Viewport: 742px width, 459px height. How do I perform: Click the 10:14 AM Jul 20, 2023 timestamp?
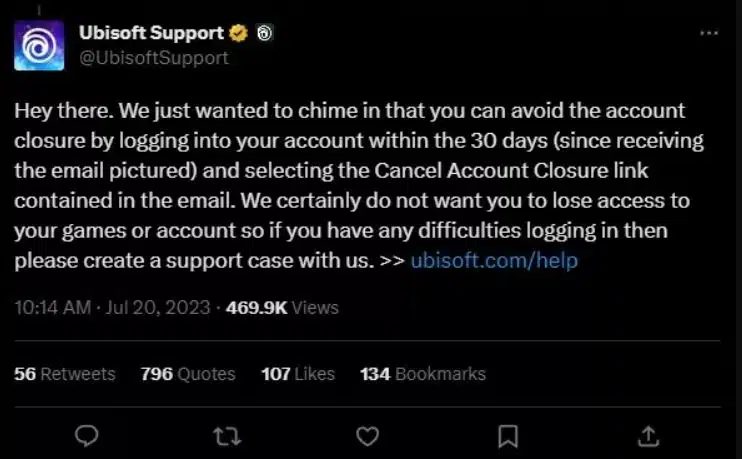coord(112,308)
